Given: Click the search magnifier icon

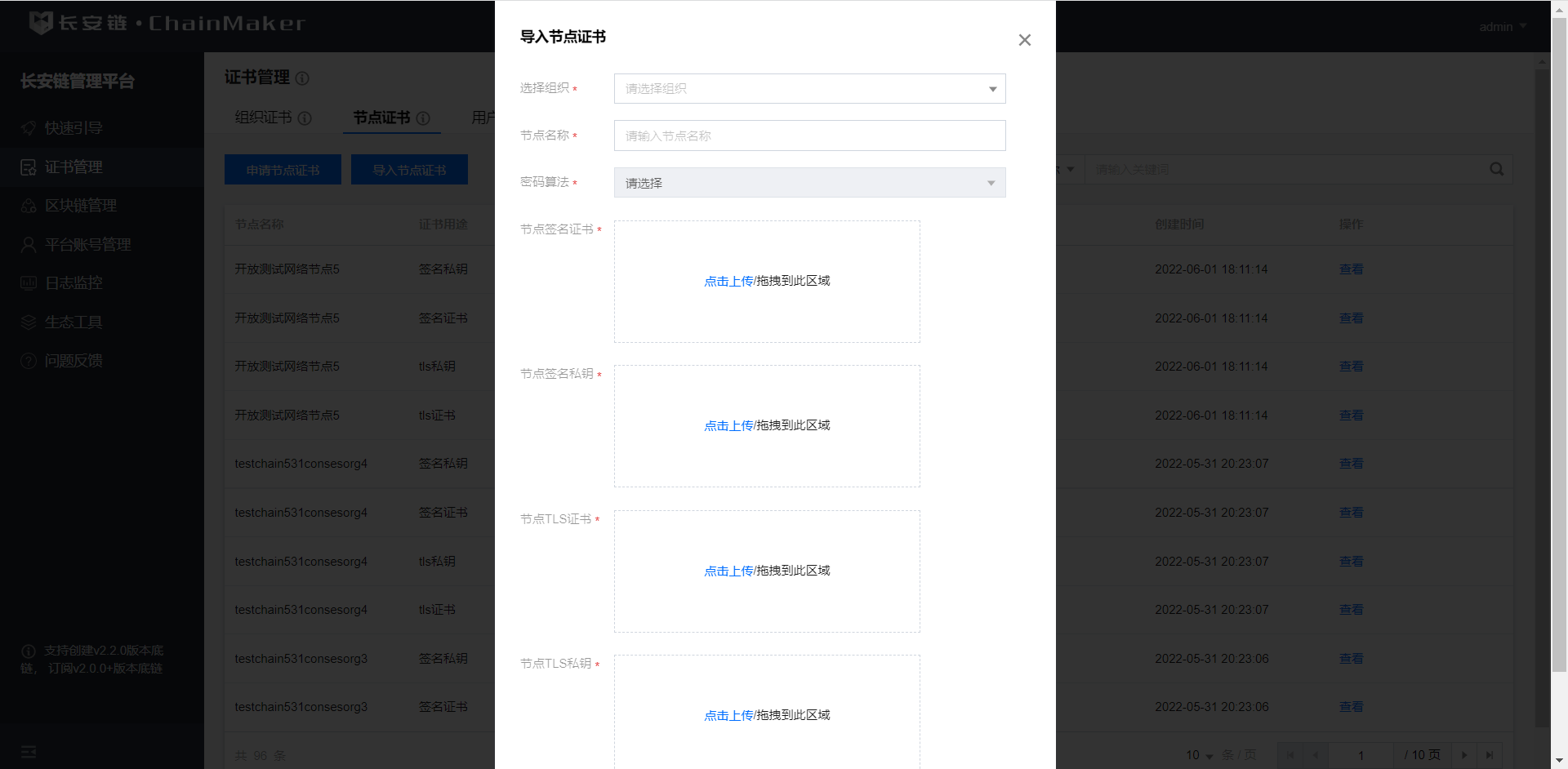Looking at the screenshot, I should 1496,169.
